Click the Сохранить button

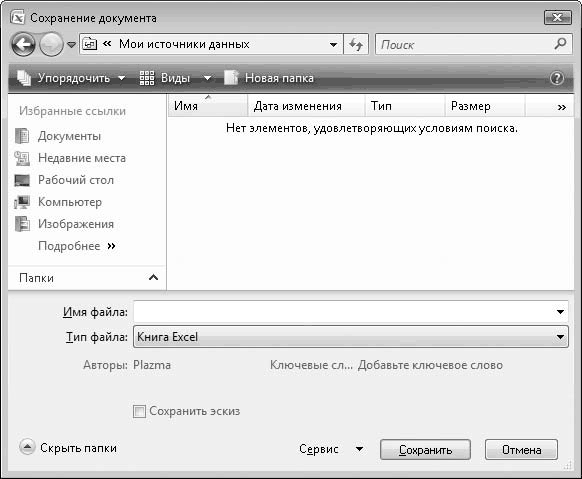425,450
